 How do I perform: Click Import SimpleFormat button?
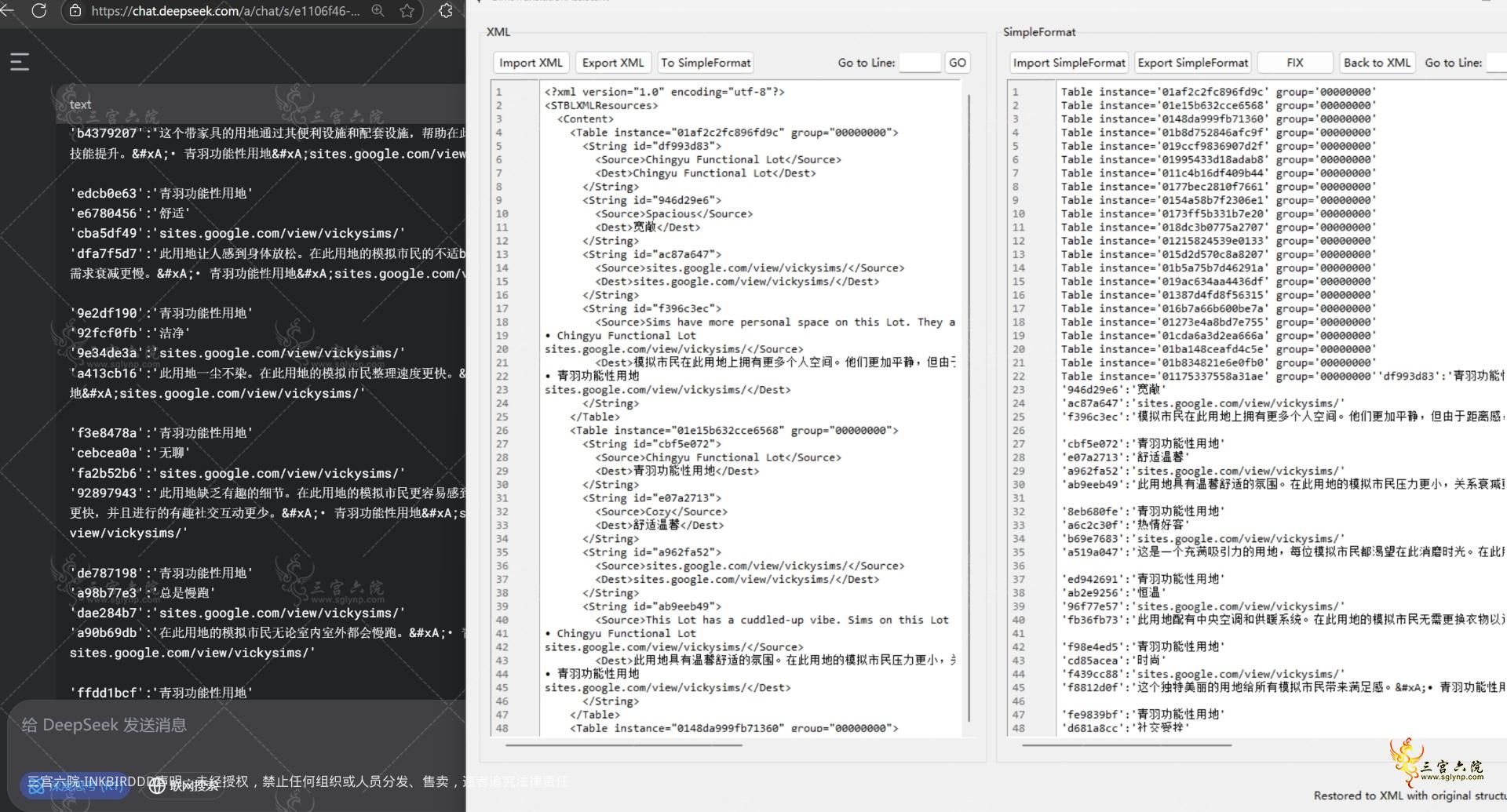point(1069,63)
